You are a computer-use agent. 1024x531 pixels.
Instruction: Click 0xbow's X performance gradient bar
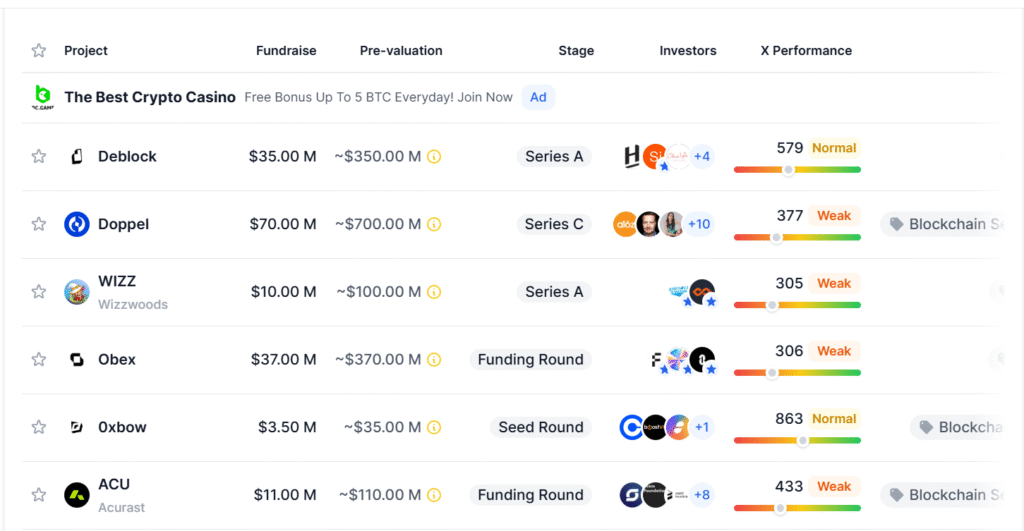(797, 440)
